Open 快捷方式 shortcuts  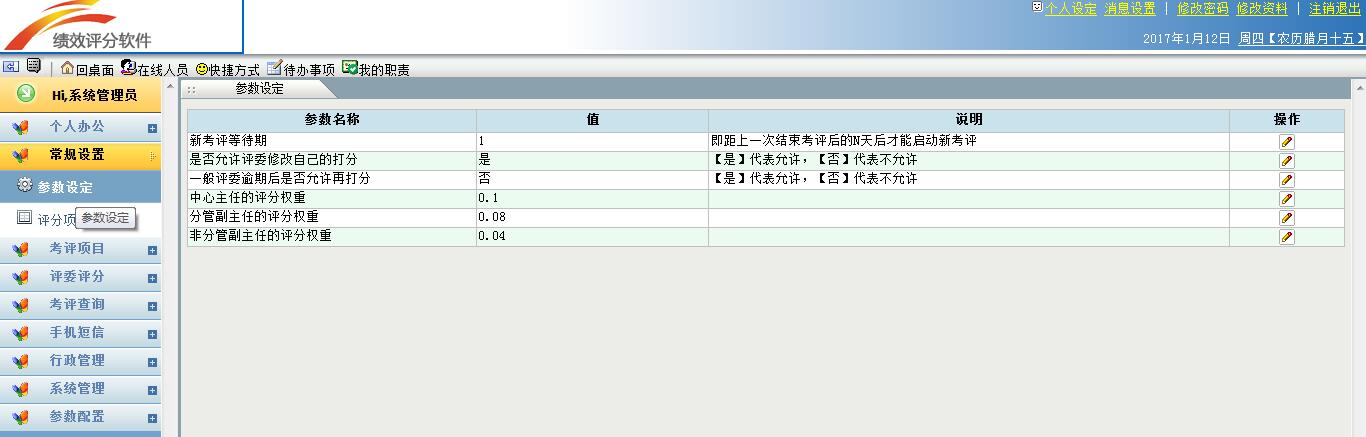(227, 69)
